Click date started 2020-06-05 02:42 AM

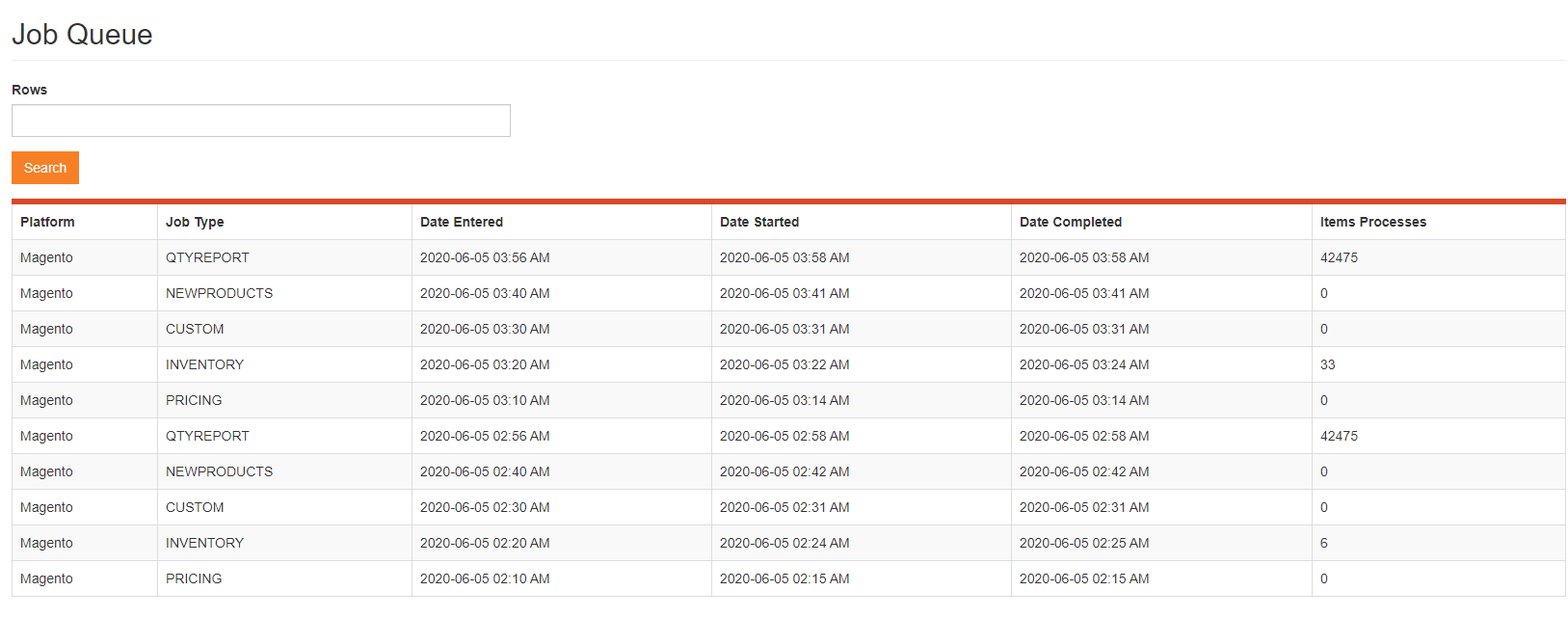point(784,471)
